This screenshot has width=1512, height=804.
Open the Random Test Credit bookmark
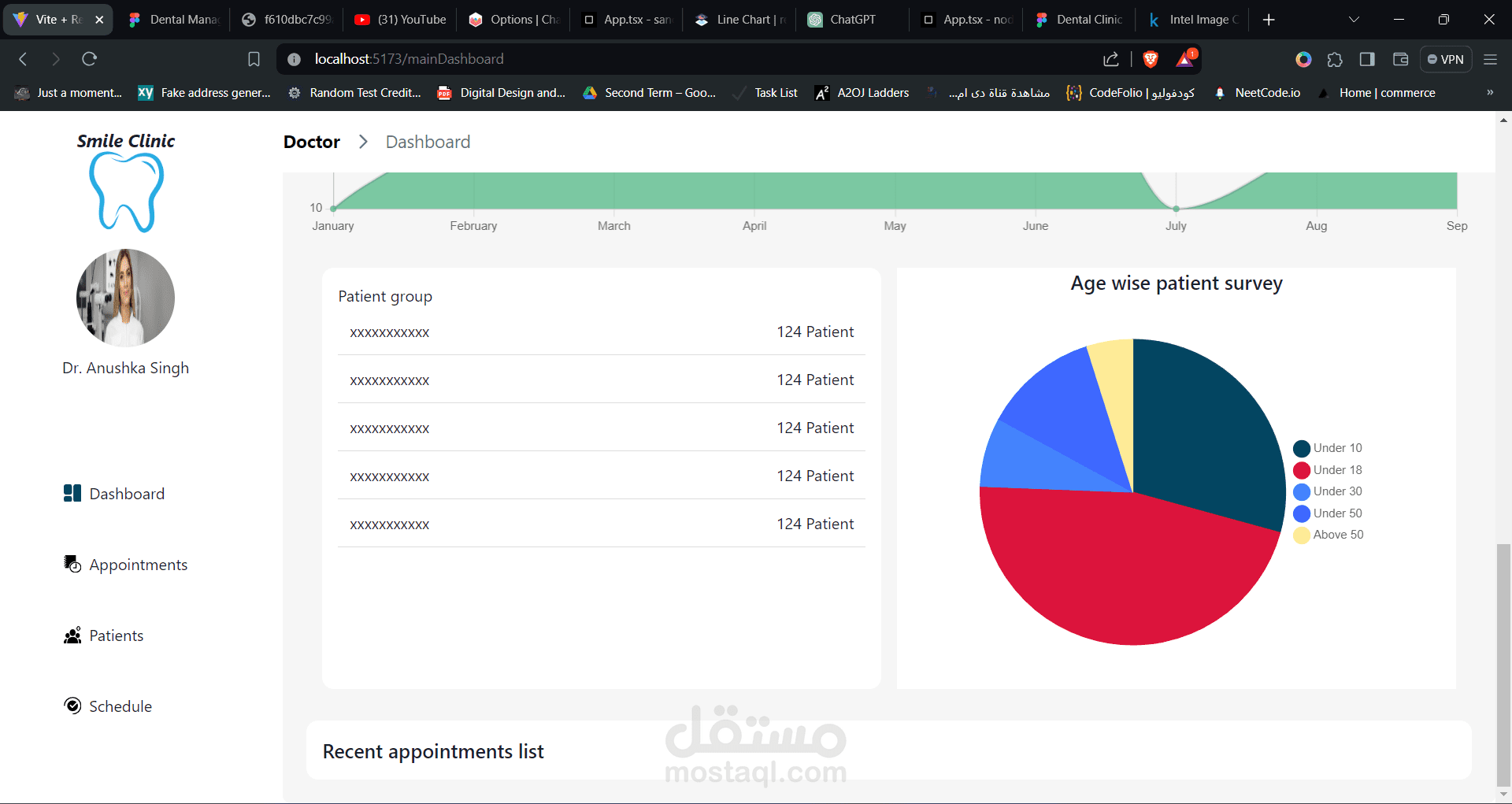(354, 93)
